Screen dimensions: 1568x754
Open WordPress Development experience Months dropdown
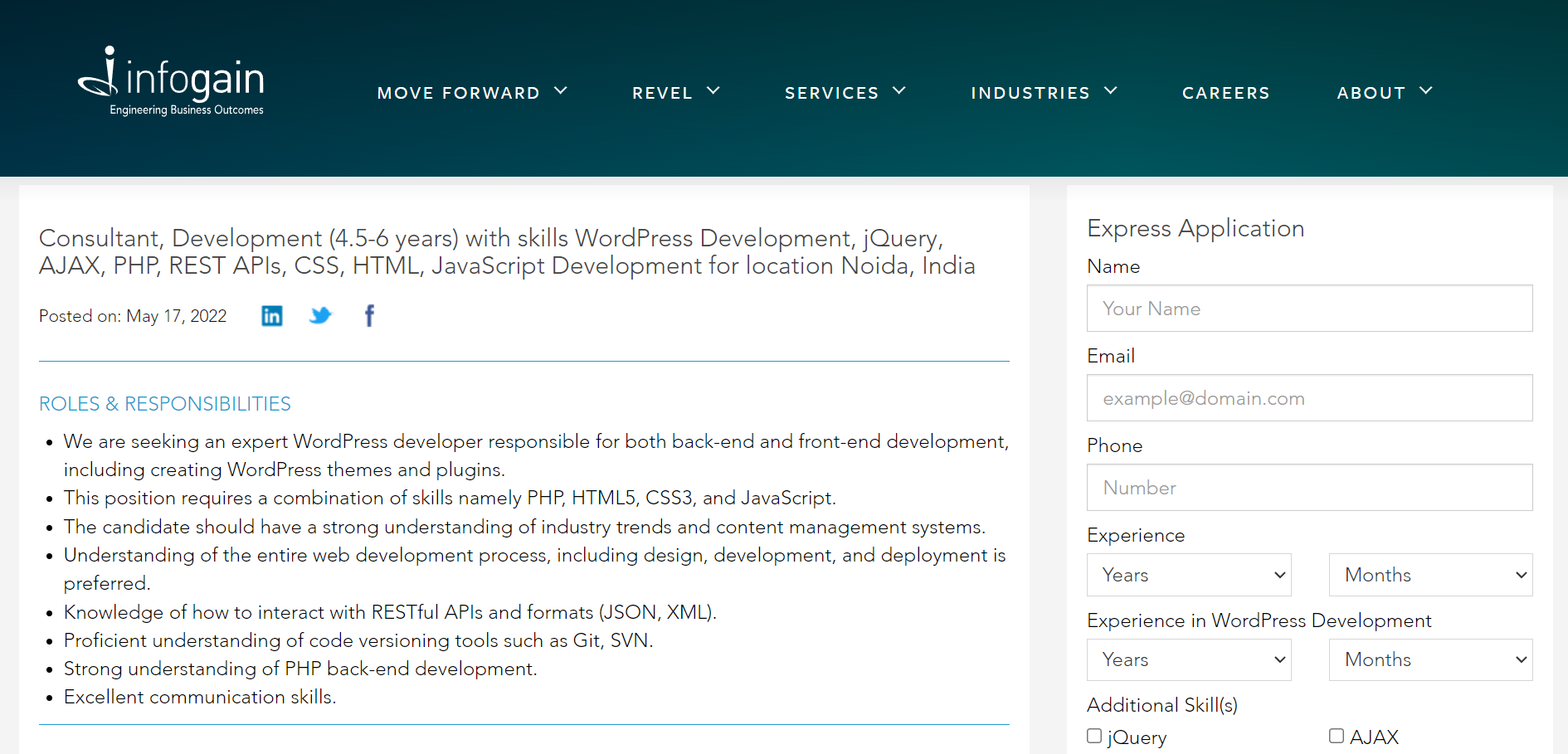[1431, 659]
